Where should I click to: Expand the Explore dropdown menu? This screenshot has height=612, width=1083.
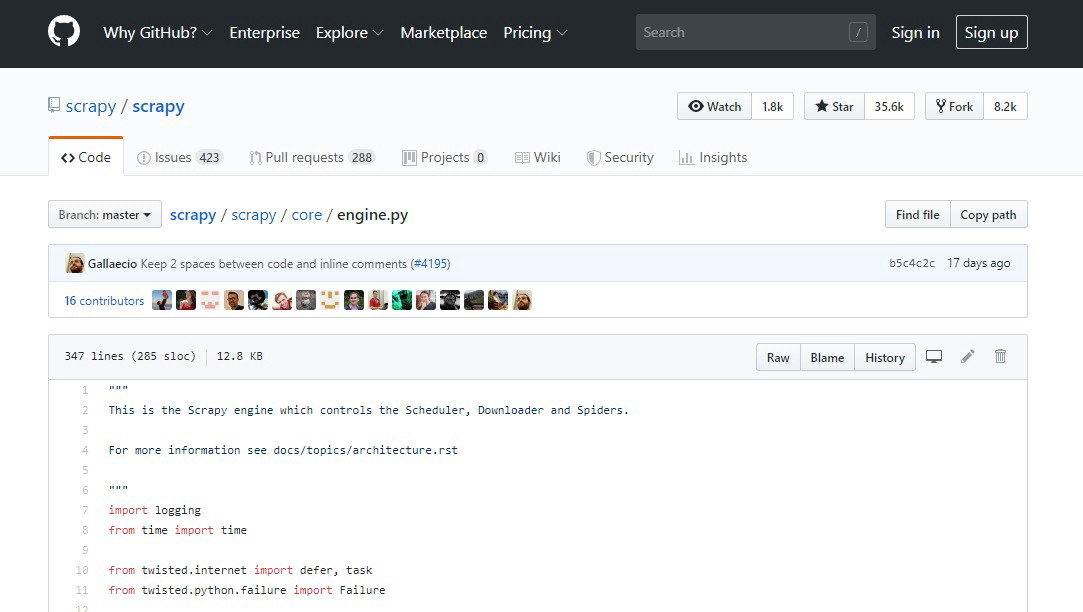[x=349, y=32]
